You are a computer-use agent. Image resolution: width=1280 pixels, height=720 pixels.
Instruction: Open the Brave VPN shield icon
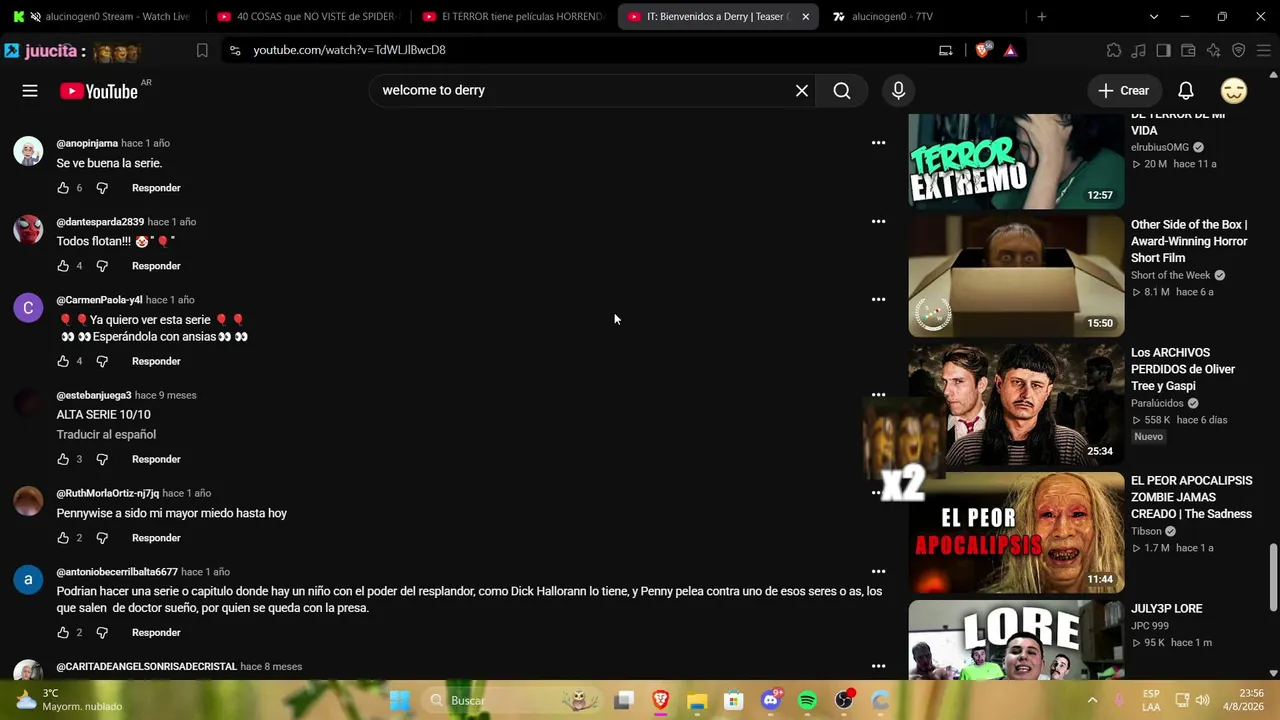click(x=1238, y=50)
